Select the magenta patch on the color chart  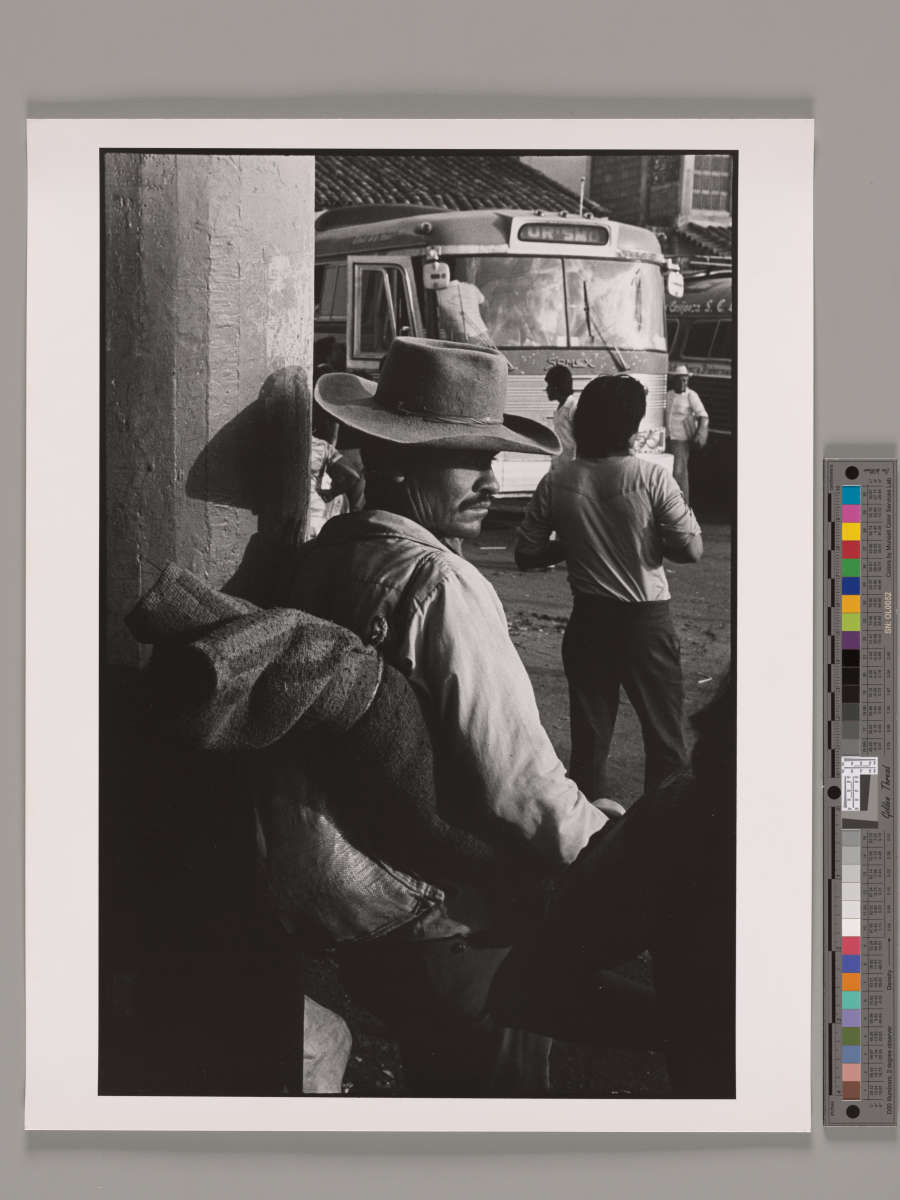pos(850,513)
